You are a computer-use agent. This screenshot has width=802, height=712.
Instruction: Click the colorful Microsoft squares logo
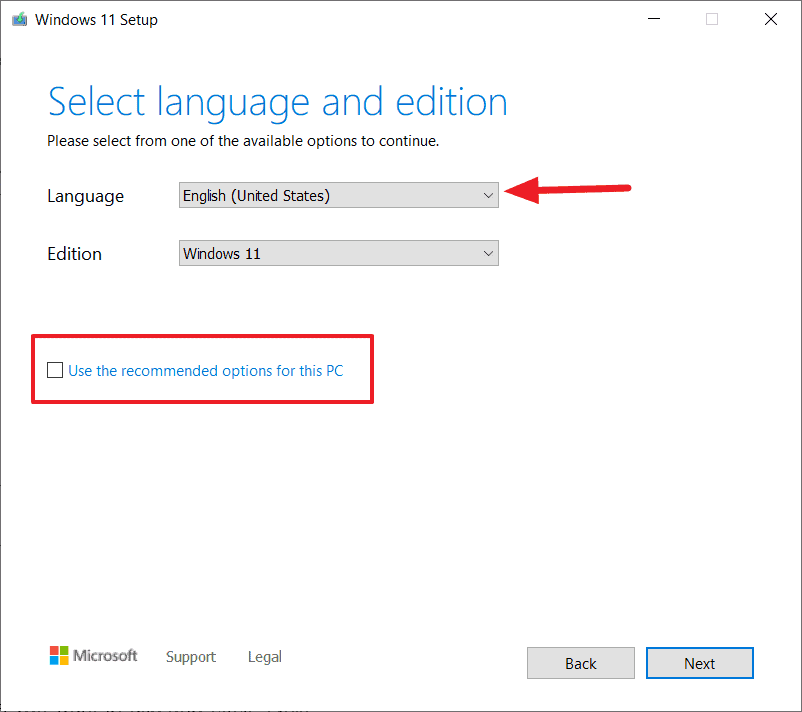coord(57,656)
